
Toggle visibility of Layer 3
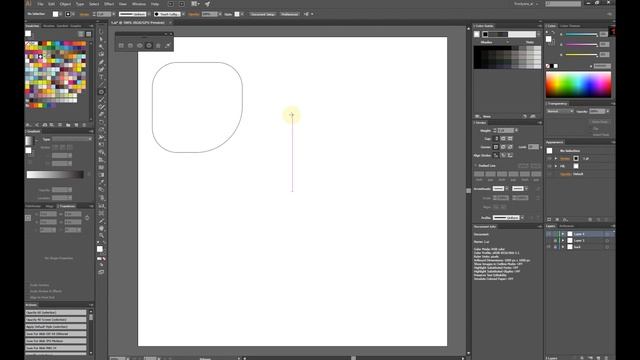pyautogui.click(x=549, y=241)
